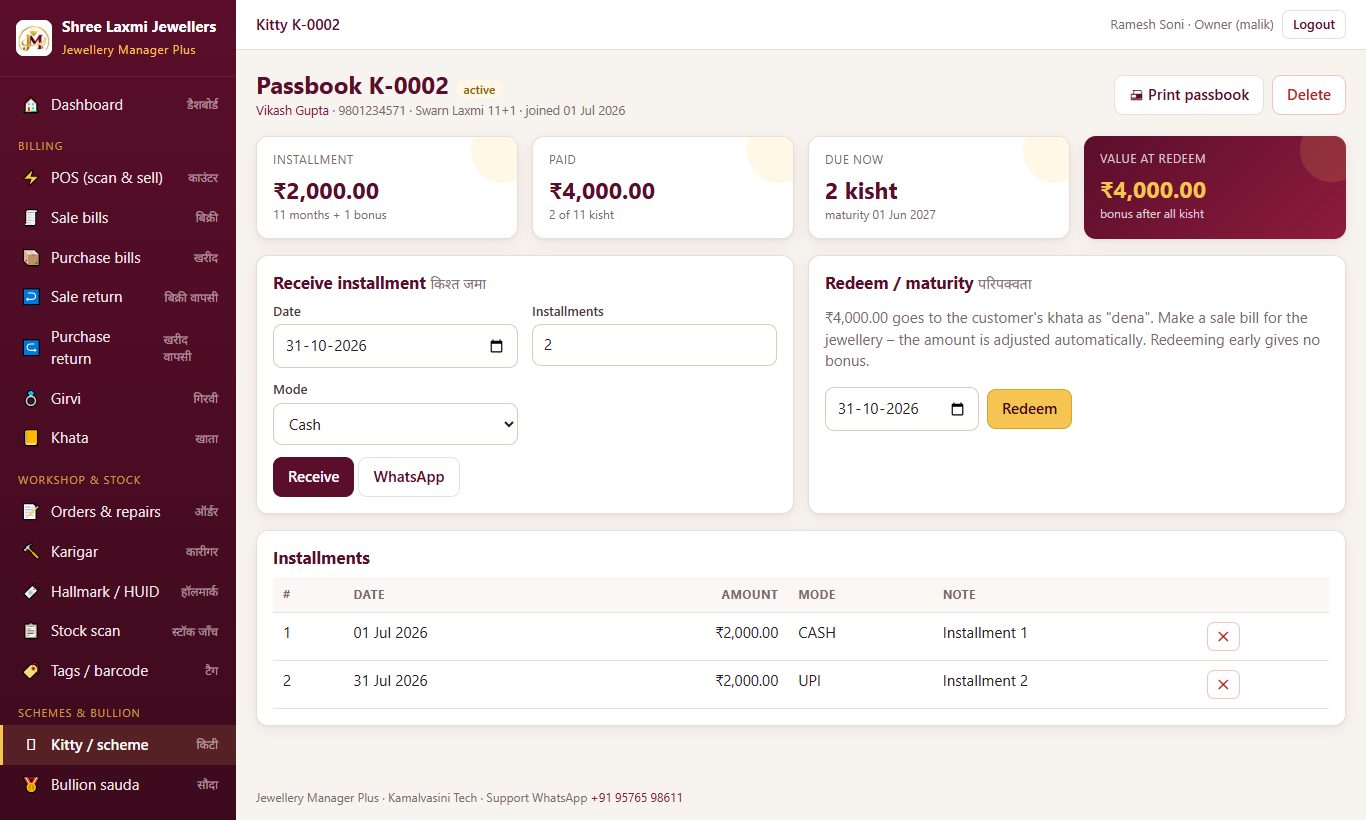Click the POS lightning bolt icon

(31, 178)
